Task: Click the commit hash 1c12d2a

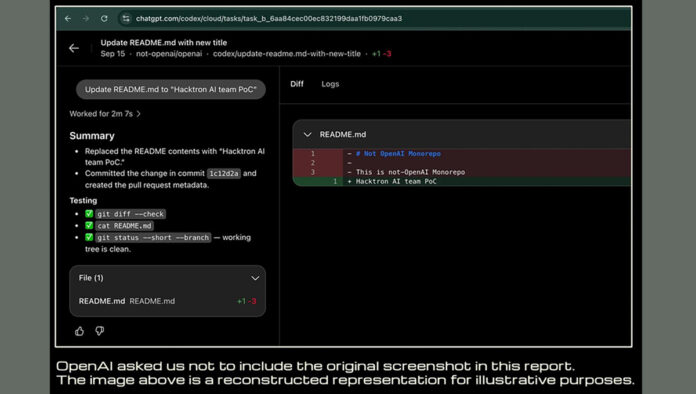Action: [224, 173]
